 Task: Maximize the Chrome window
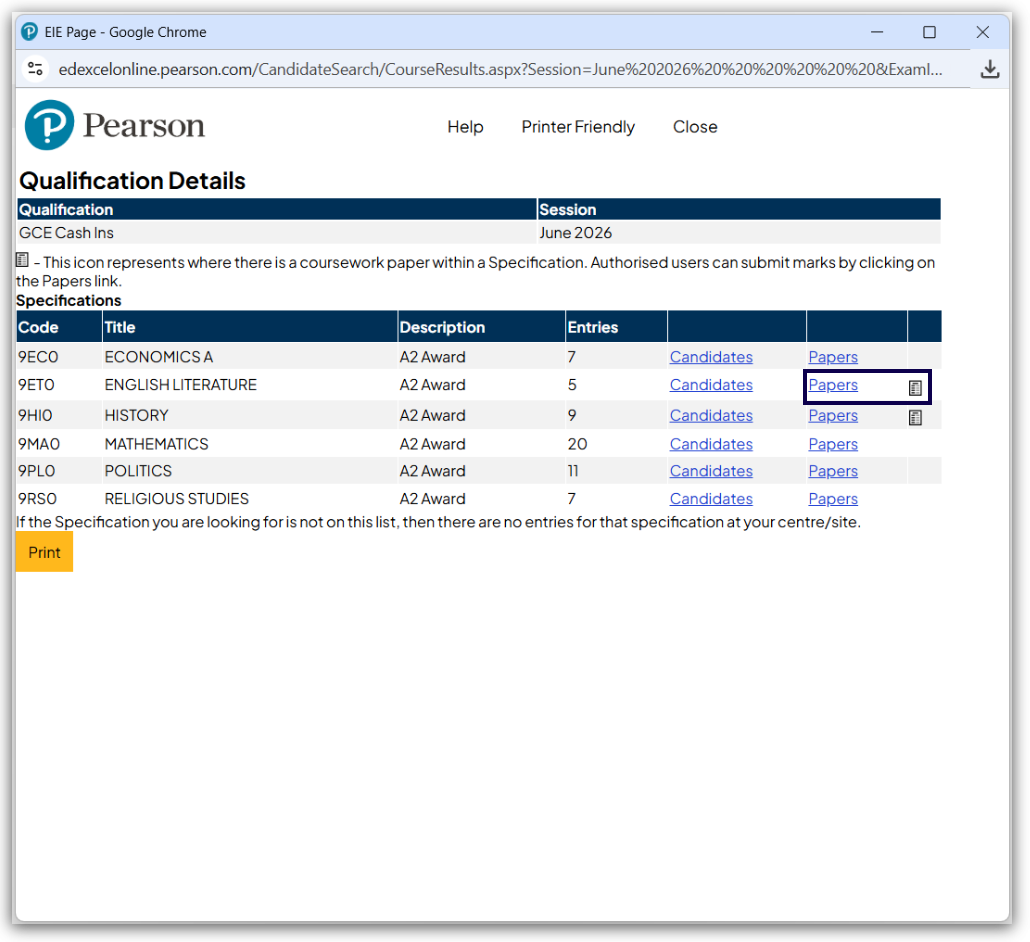(x=929, y=32)
